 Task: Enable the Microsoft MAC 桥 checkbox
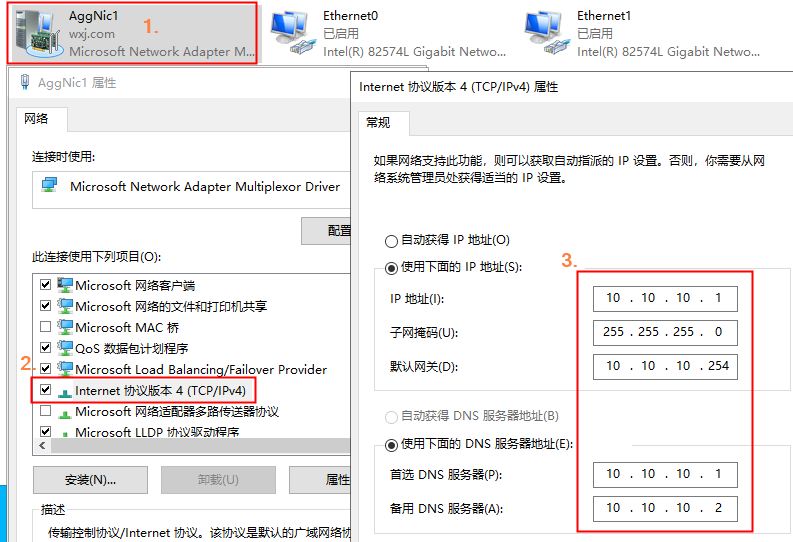[x=46, y=327]
